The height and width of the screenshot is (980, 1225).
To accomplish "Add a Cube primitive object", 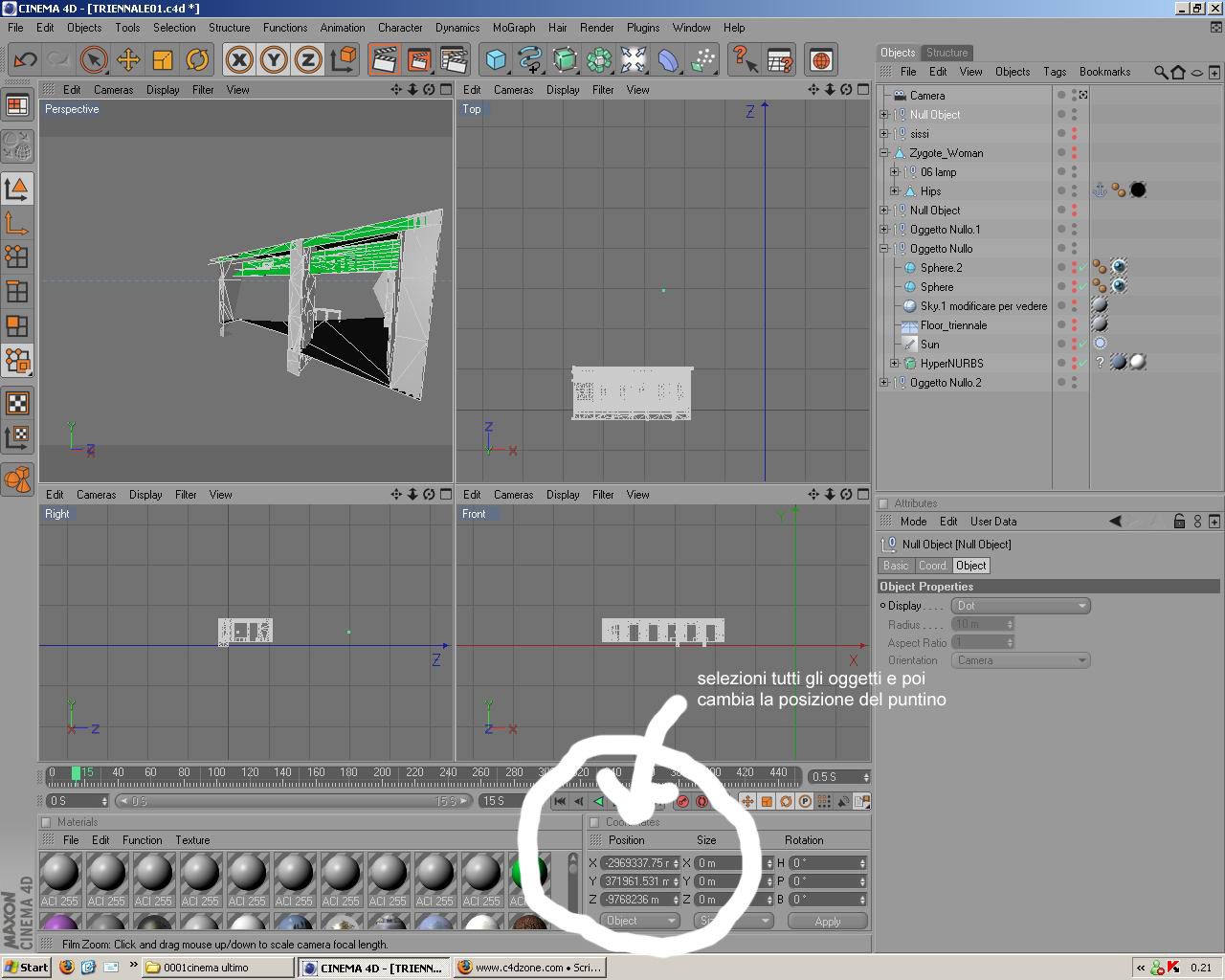I will click(x=496, y=60).
